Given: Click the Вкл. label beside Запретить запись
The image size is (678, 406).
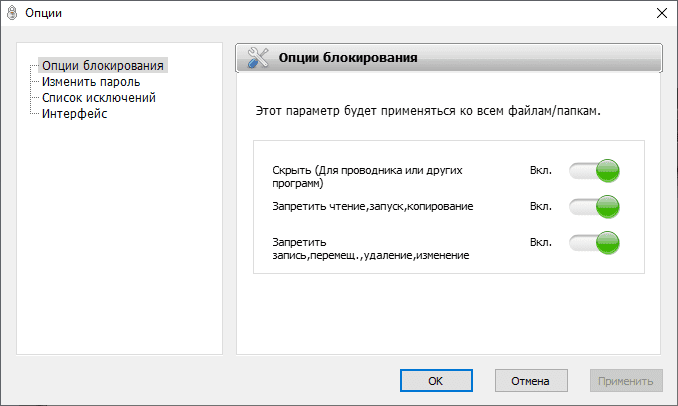Looking at the screenshot, I should pyautogui.click(x=541, y=243).
